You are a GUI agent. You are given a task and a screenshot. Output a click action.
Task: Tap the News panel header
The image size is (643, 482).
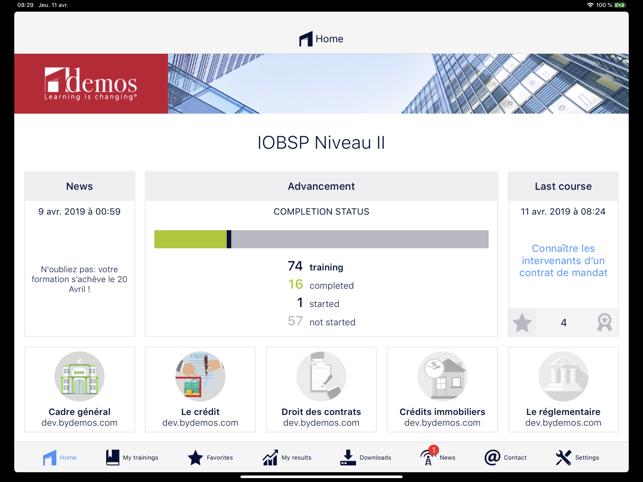(80, 186)
